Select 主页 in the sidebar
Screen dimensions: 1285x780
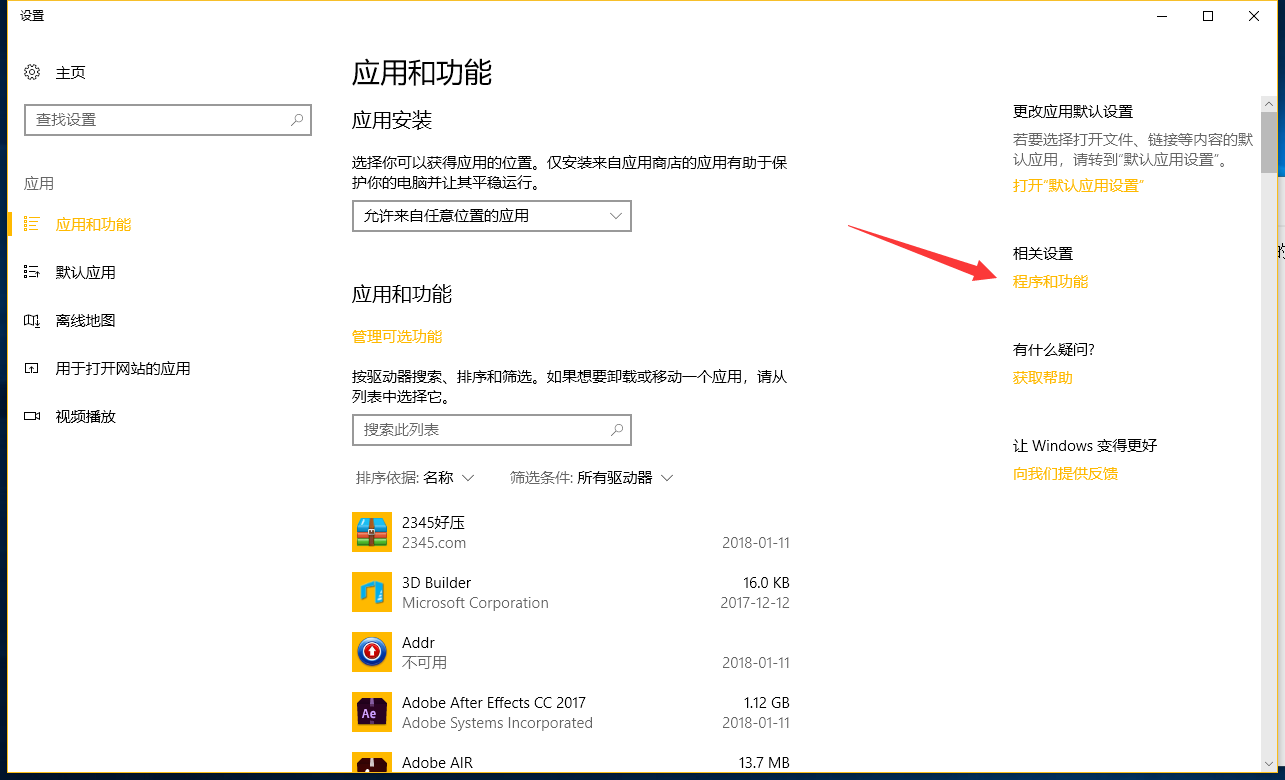pos(71,72)
